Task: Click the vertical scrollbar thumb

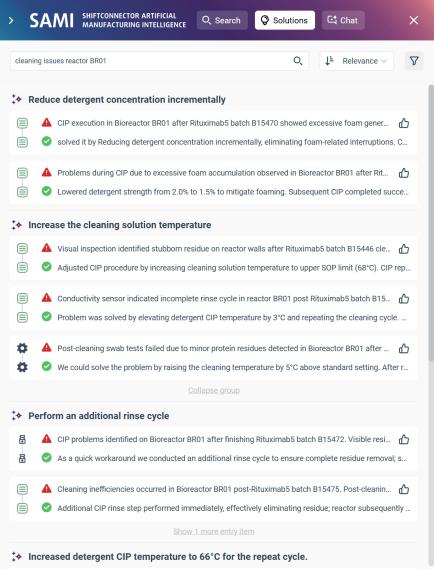Action: (431, 223)
